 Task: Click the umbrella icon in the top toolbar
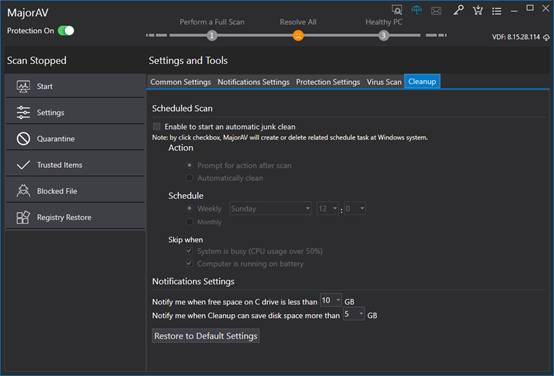[x=417, y=10]
